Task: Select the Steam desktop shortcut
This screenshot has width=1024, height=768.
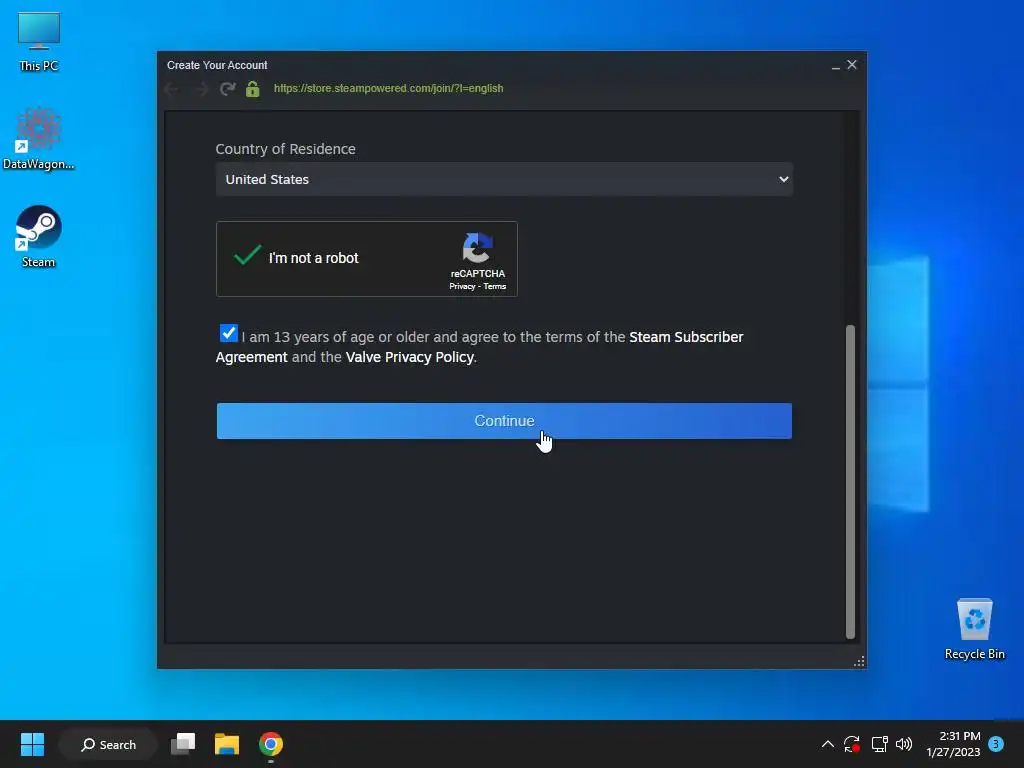Action: 39,236
